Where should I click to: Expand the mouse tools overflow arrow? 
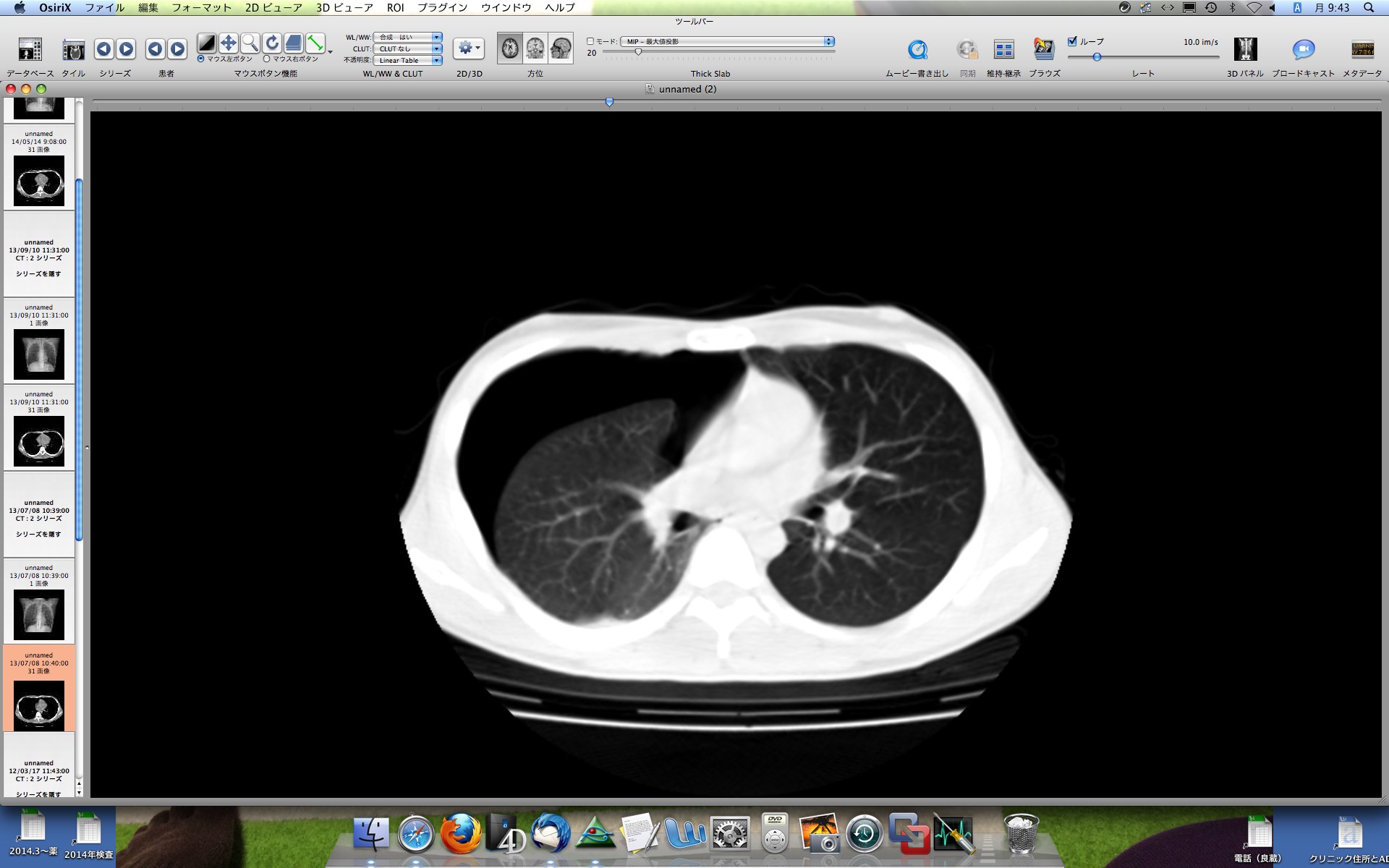click(331, 52)
